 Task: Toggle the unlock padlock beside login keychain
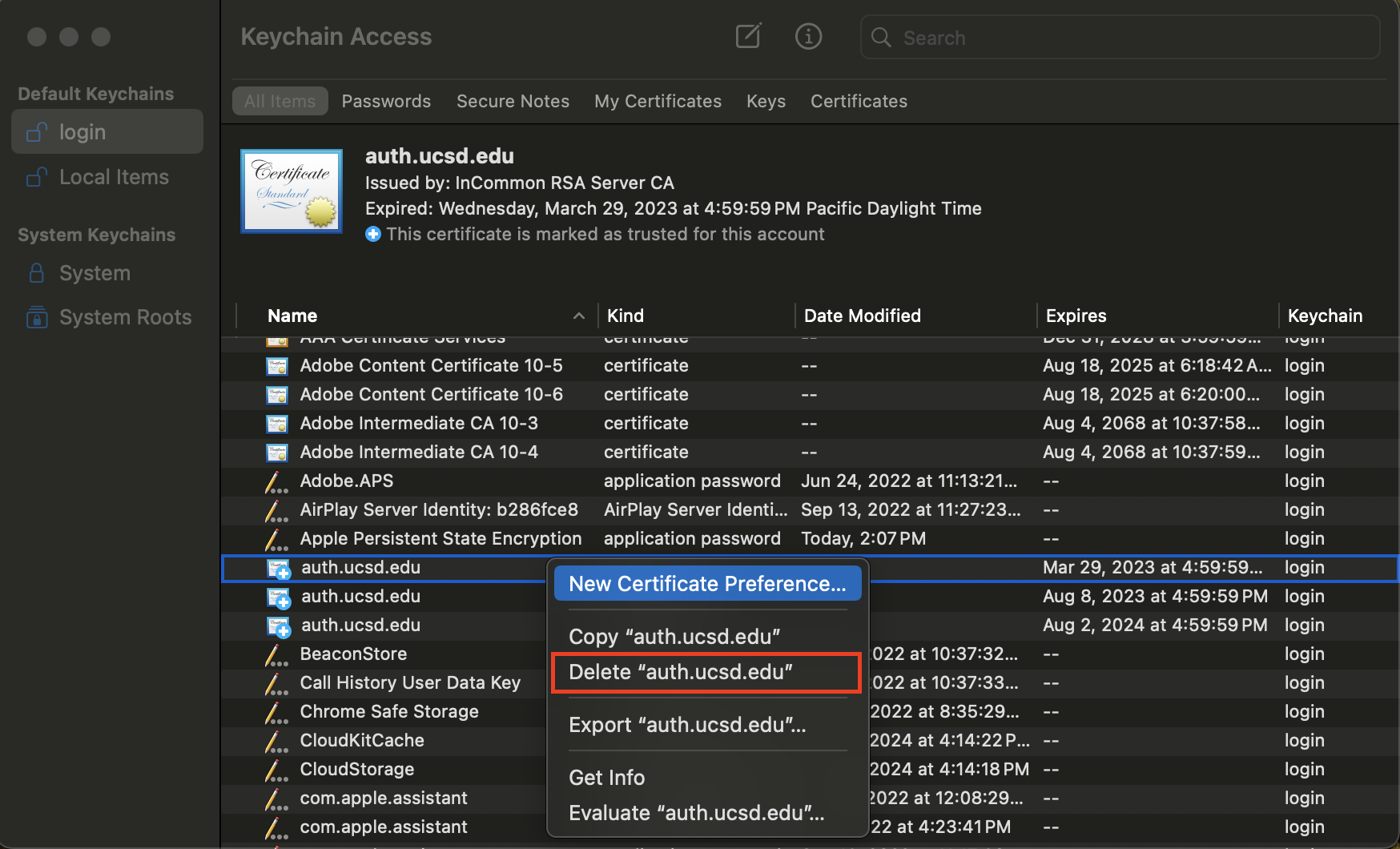[x=35, y=131]
